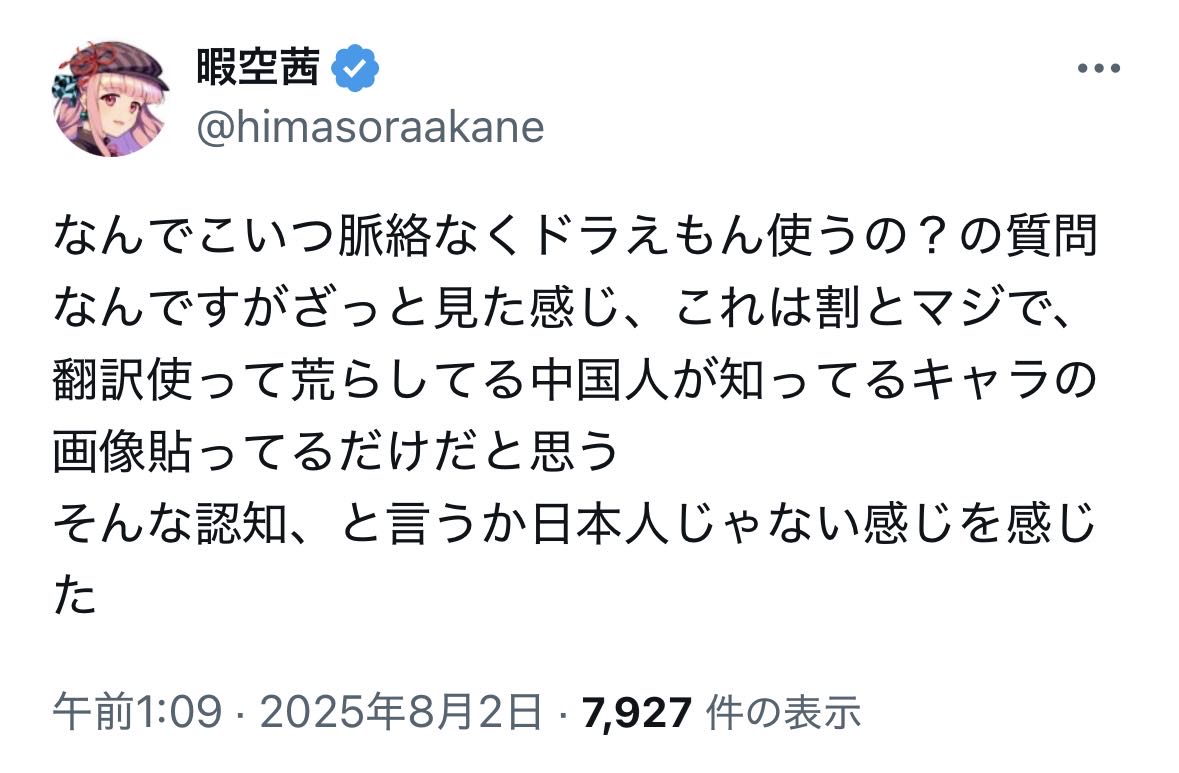1179x773 pixels.
Task: Click the 2025年8月2日 date
Action: click(401, 711)
